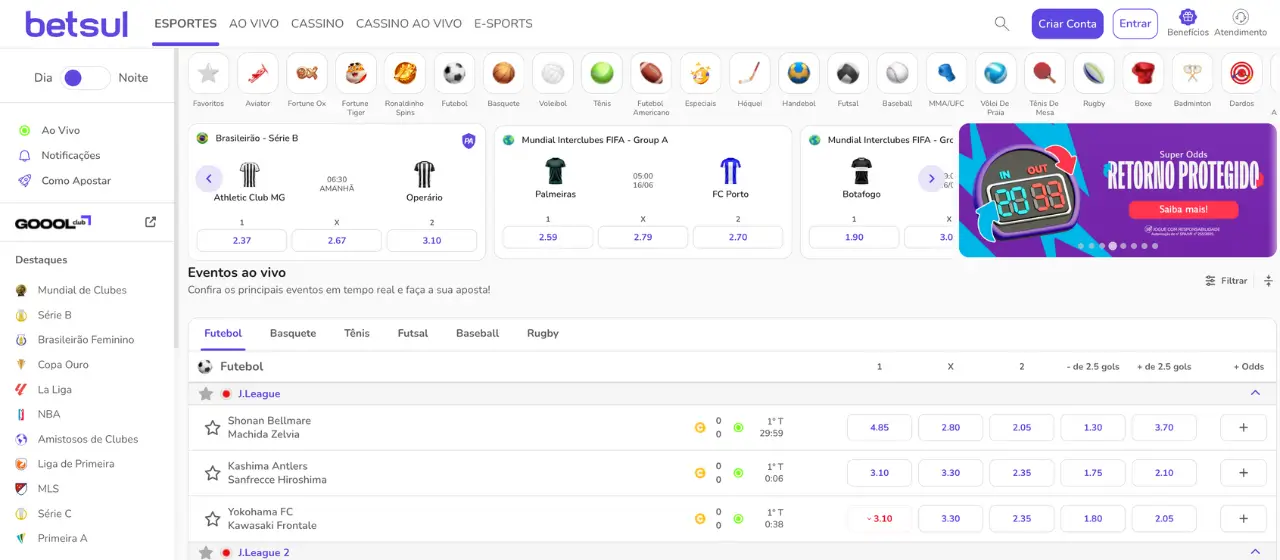
Task: Open Mundial de Clubes in Destaques
Action: (82, 290)
